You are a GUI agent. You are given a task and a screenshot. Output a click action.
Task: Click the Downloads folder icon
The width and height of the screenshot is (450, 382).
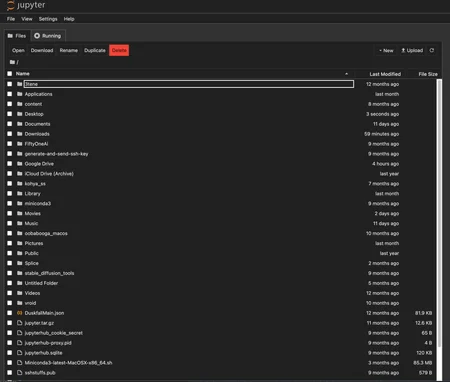point(20,134)
